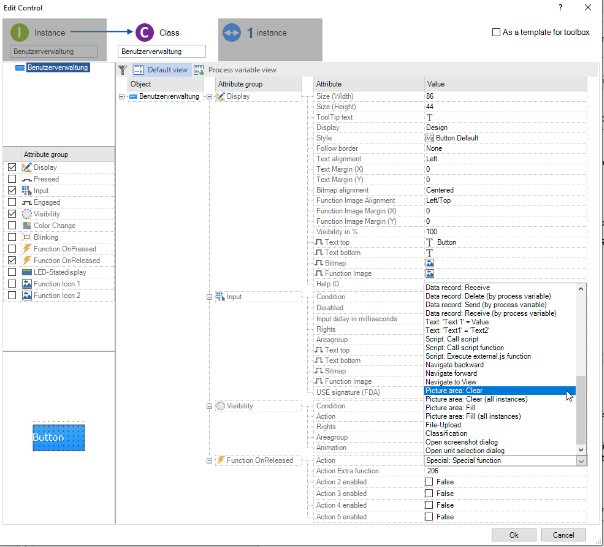
Task: Toggle the Function OnReleased group checkbox
Action: click(x=12, y=260)
